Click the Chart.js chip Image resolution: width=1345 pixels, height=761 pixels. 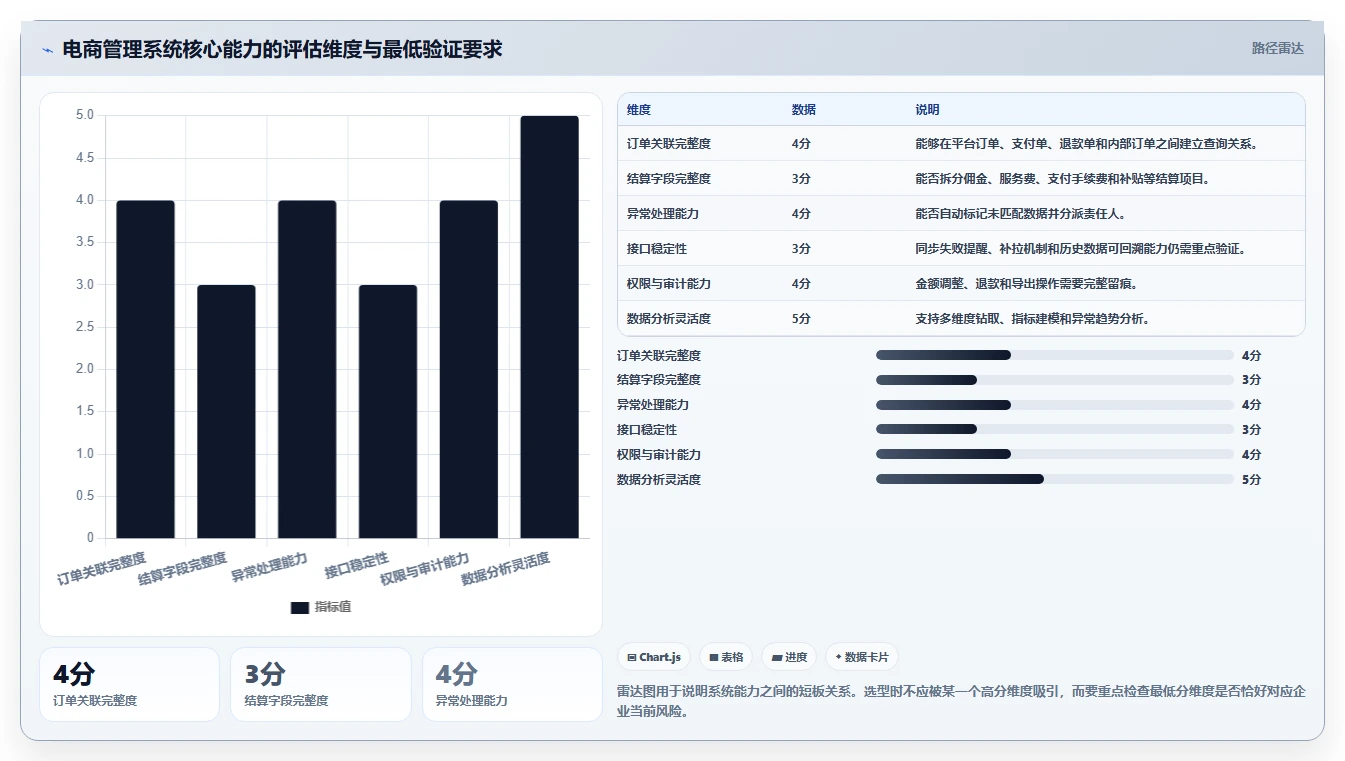point(654,657)
